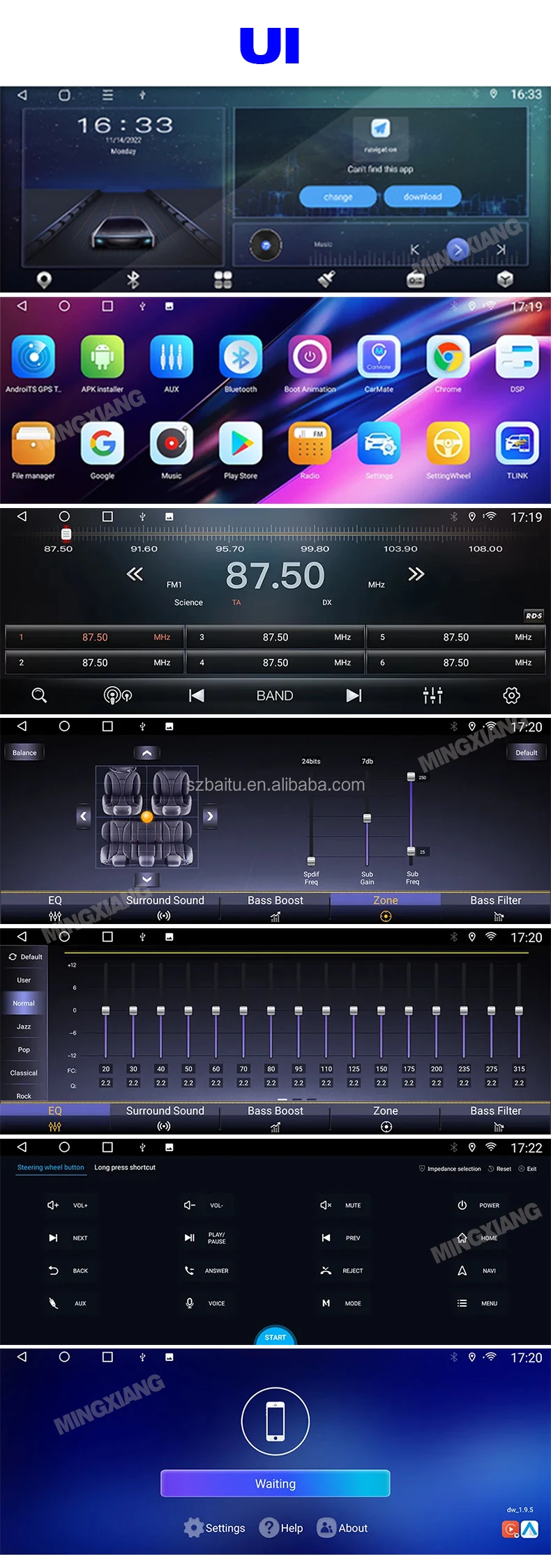Image resolution: width=551 pixels, height=1568 pixels.
Task: Toggle the RDS button on the radio screen
Action: pyautogui.click(x=534, y=615)
